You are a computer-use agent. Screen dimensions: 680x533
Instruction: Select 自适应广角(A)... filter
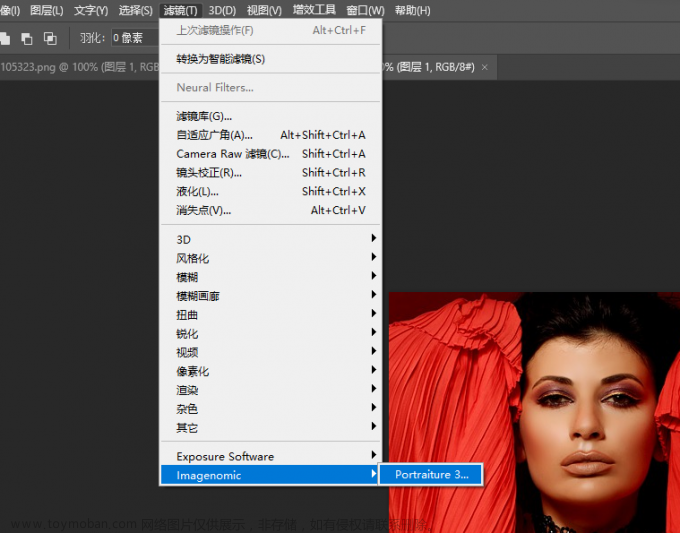tap(271, 135)
